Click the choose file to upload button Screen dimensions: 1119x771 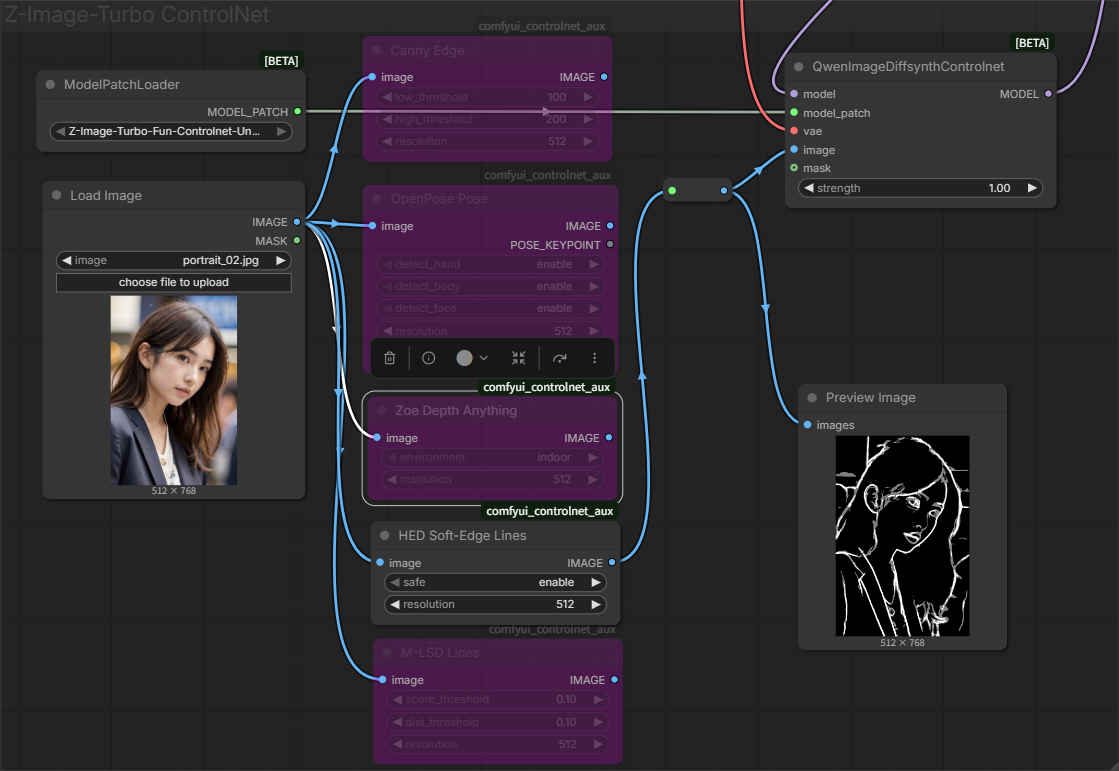pos(173,282)
